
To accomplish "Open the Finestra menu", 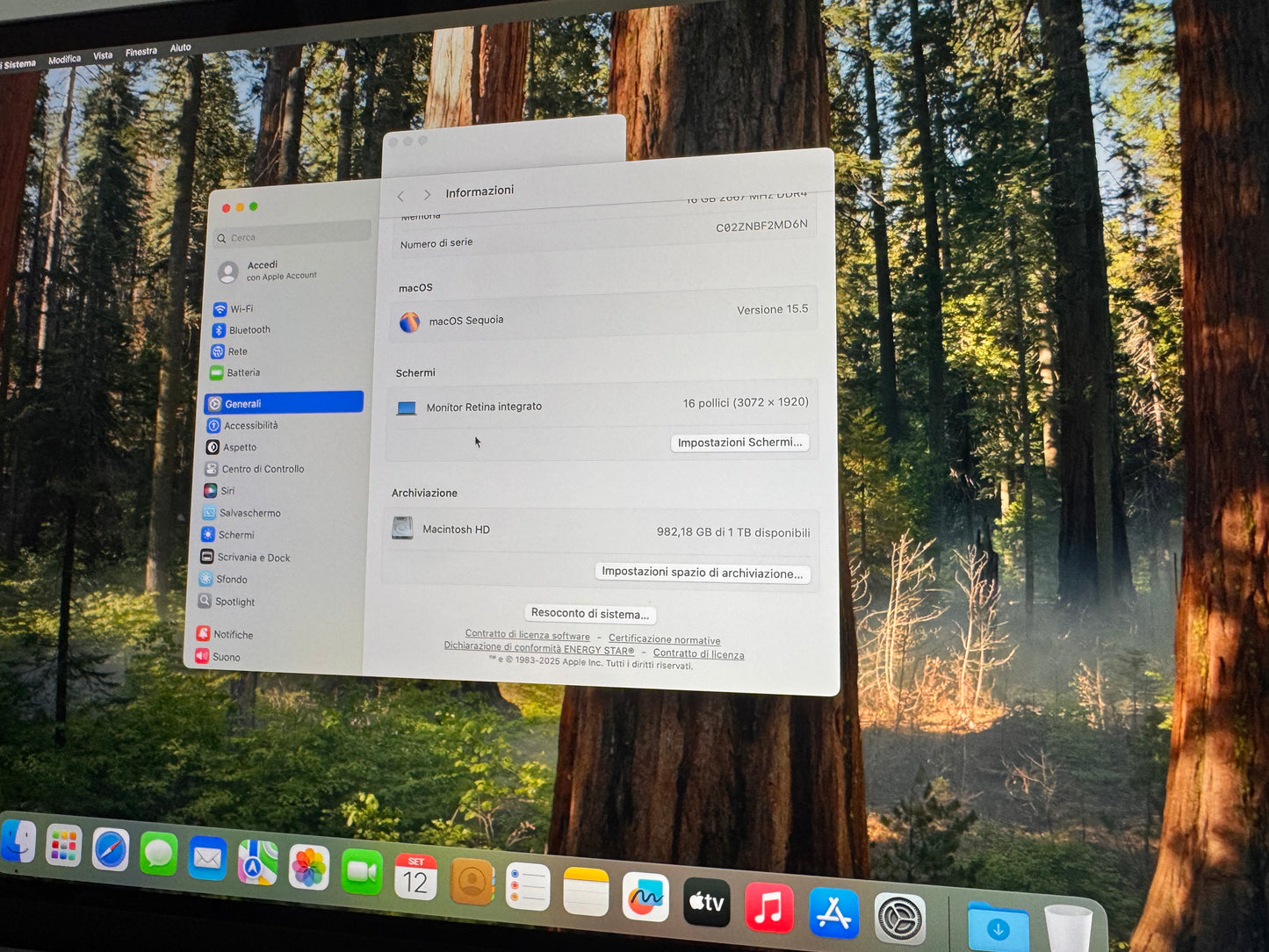I will (x=141, y=52).
